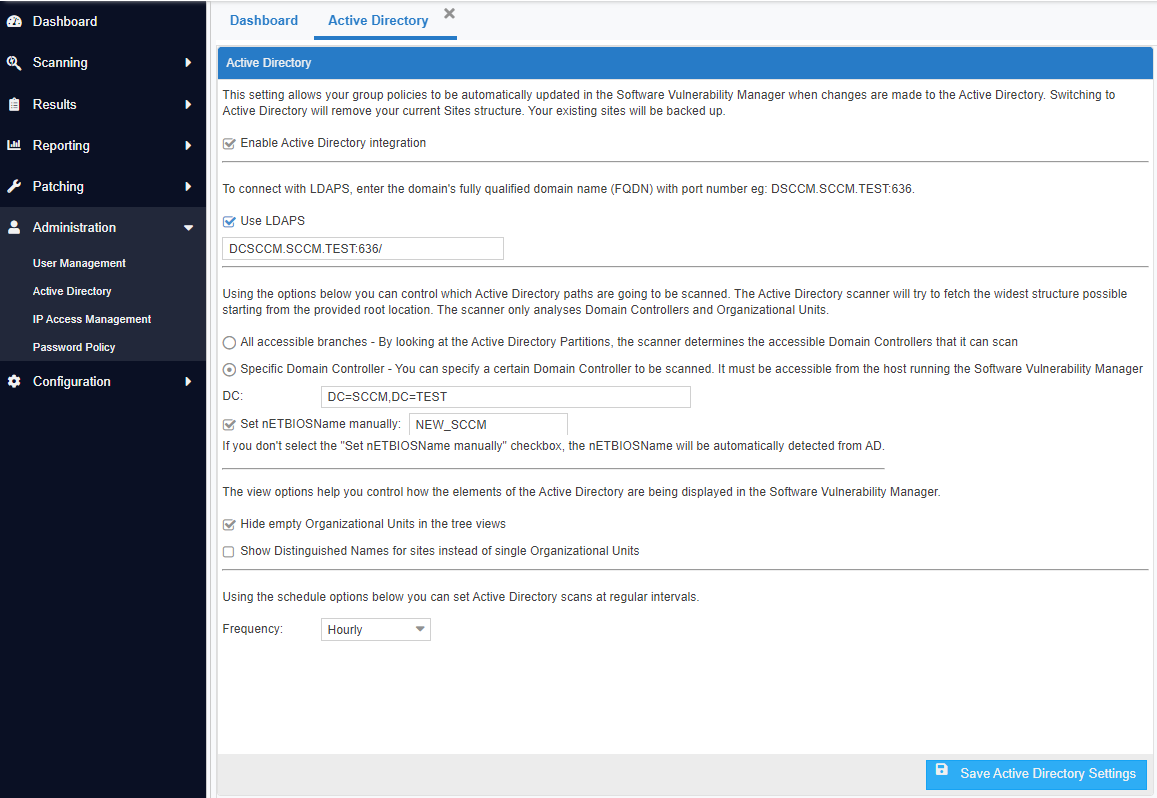Screen dimensions: 1157x798
Task: Close the Active Directory tab with X
Action: click(449, 13)
